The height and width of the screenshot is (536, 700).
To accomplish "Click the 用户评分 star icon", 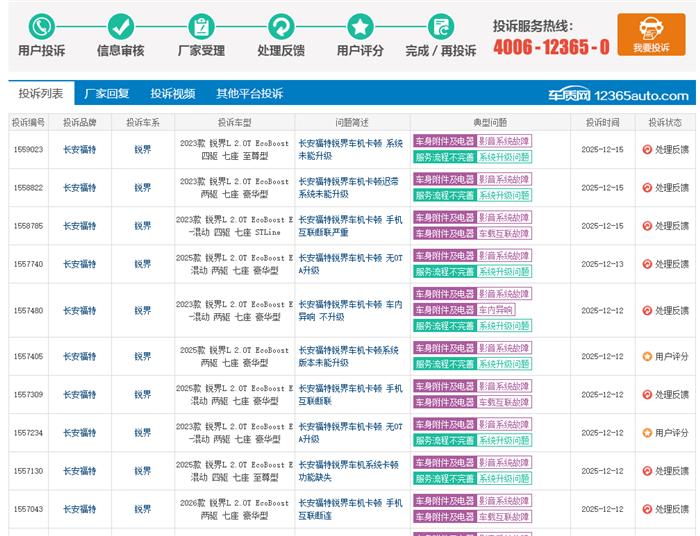I will [360, 27].
